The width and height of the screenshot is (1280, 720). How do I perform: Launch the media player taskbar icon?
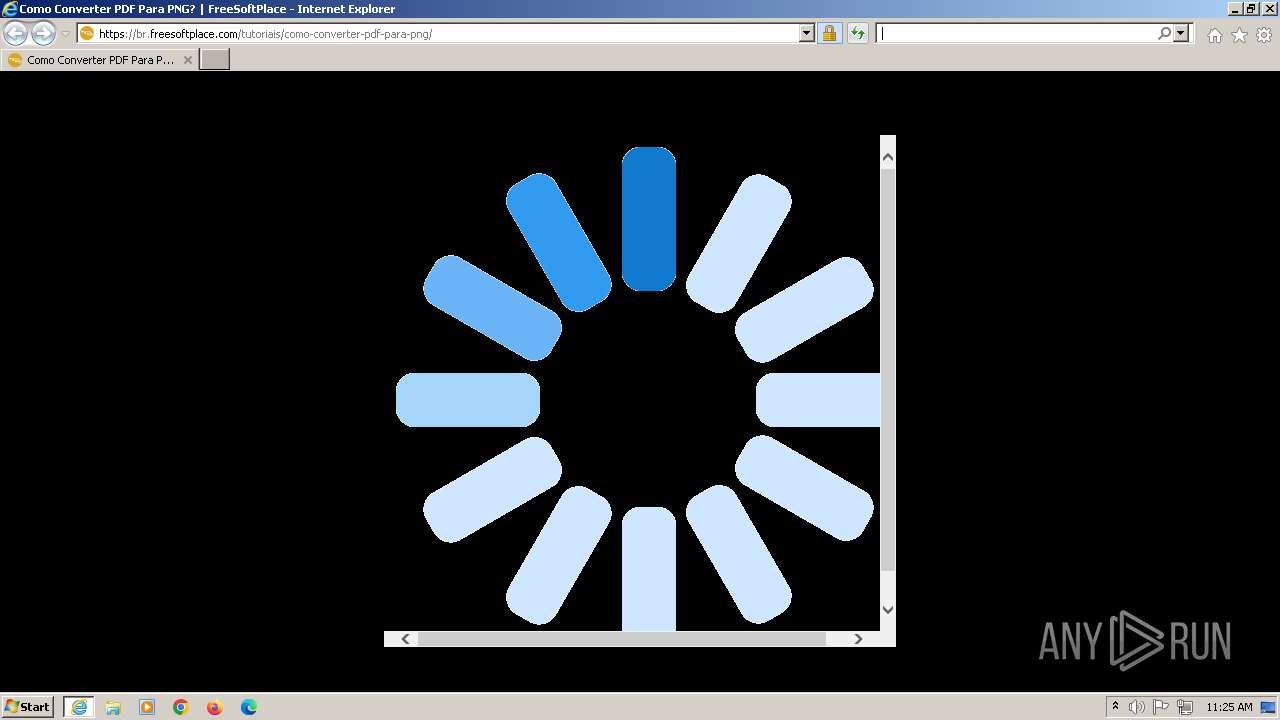(x=147, y=707)
